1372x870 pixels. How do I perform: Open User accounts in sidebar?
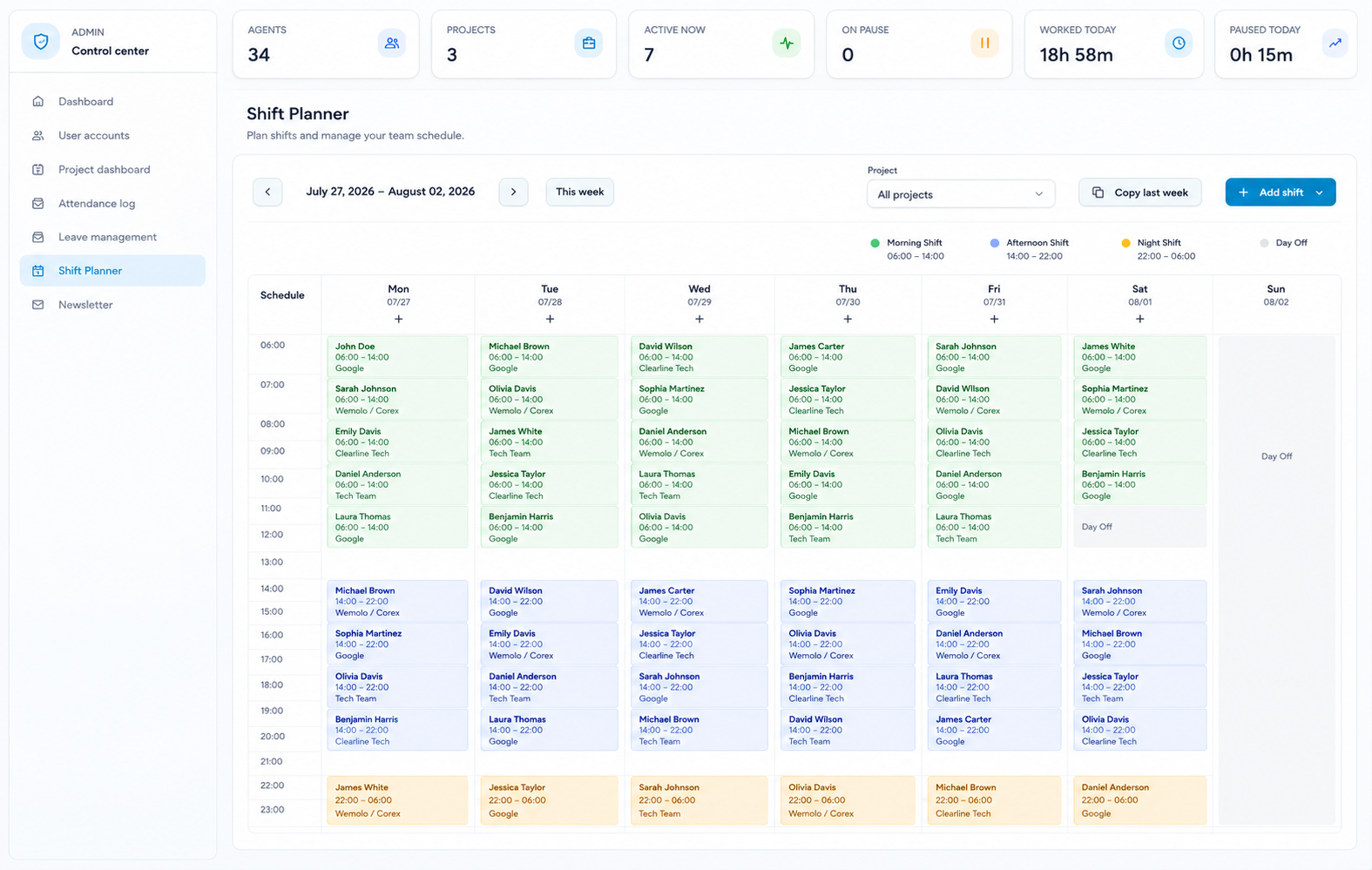coord(112,136)
